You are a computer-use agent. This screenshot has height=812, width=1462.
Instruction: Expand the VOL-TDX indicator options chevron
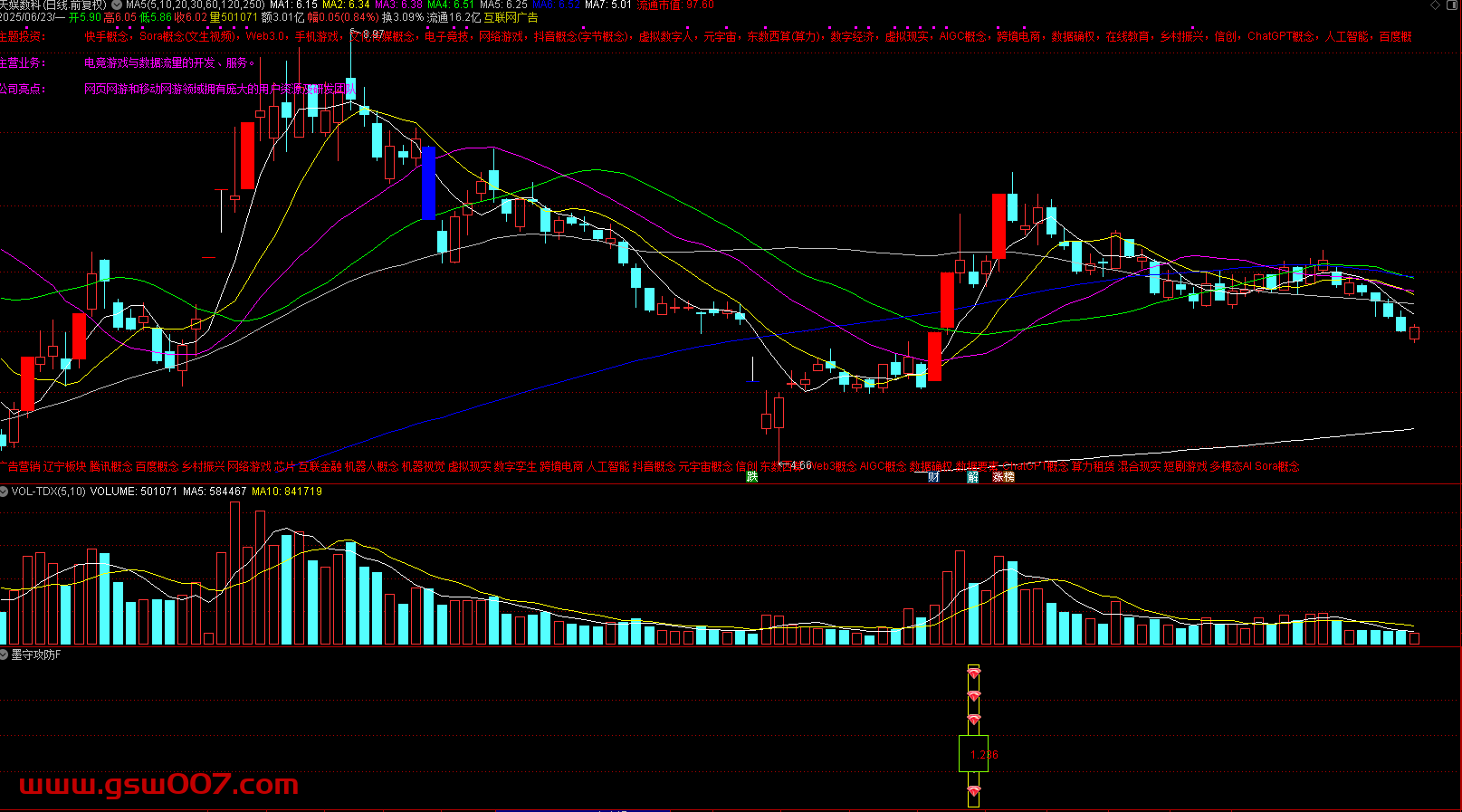pyautogui.click(x=5, y=492)
